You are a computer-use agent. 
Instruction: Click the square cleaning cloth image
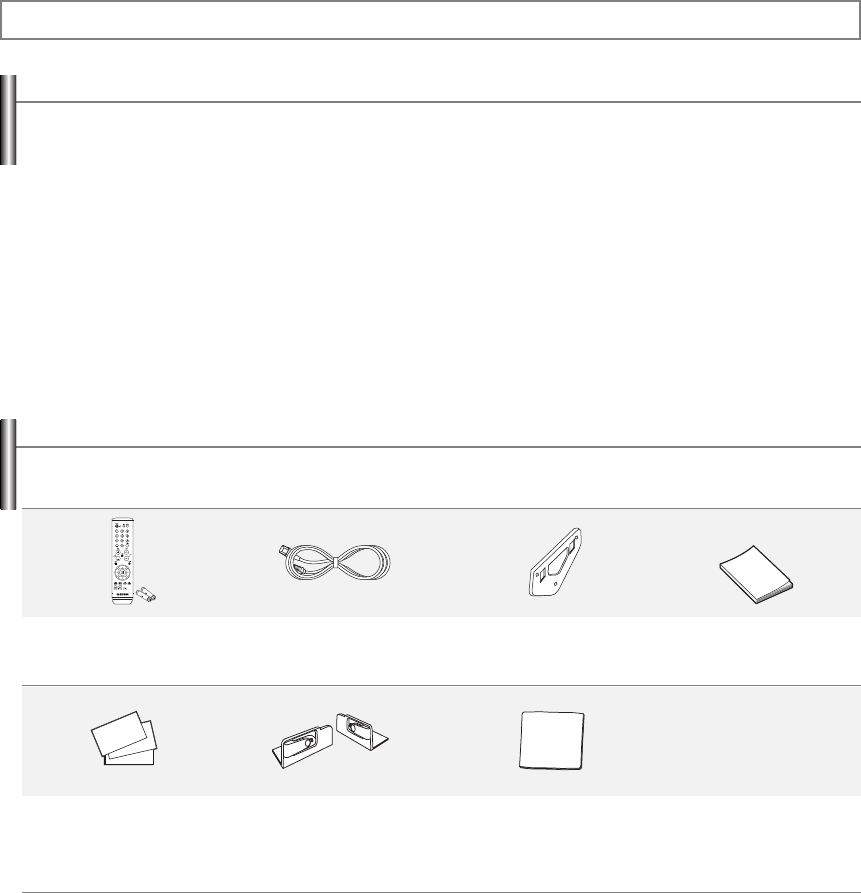[x=552, y=740]
